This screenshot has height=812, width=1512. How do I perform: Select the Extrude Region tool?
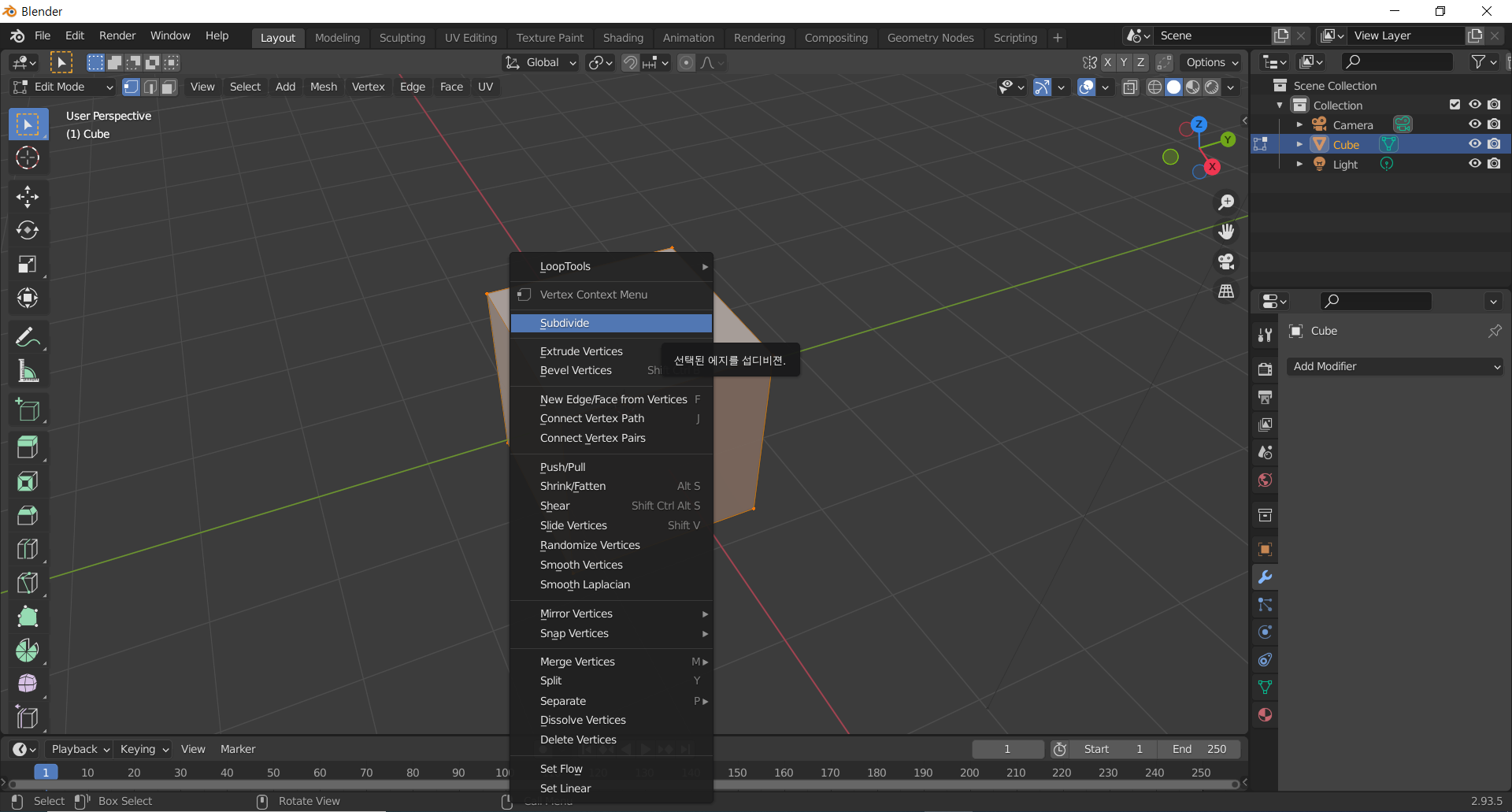28,447
